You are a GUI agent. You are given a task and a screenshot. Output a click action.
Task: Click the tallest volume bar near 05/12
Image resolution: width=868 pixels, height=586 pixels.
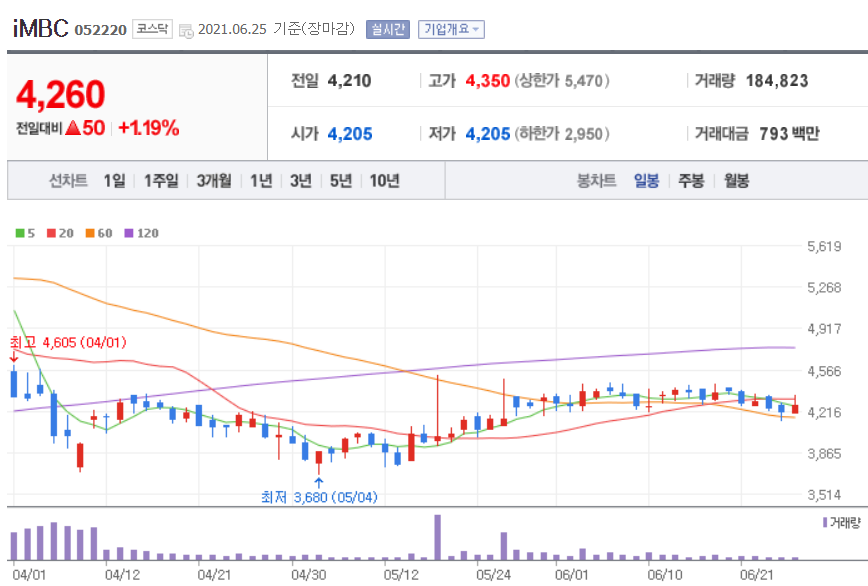(437, 537)
